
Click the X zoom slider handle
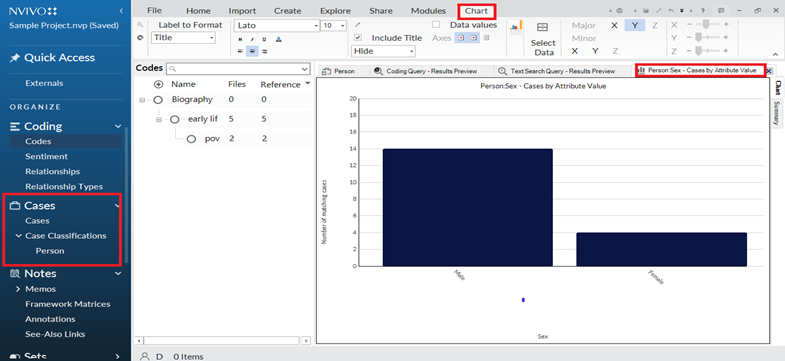[706, 24]
